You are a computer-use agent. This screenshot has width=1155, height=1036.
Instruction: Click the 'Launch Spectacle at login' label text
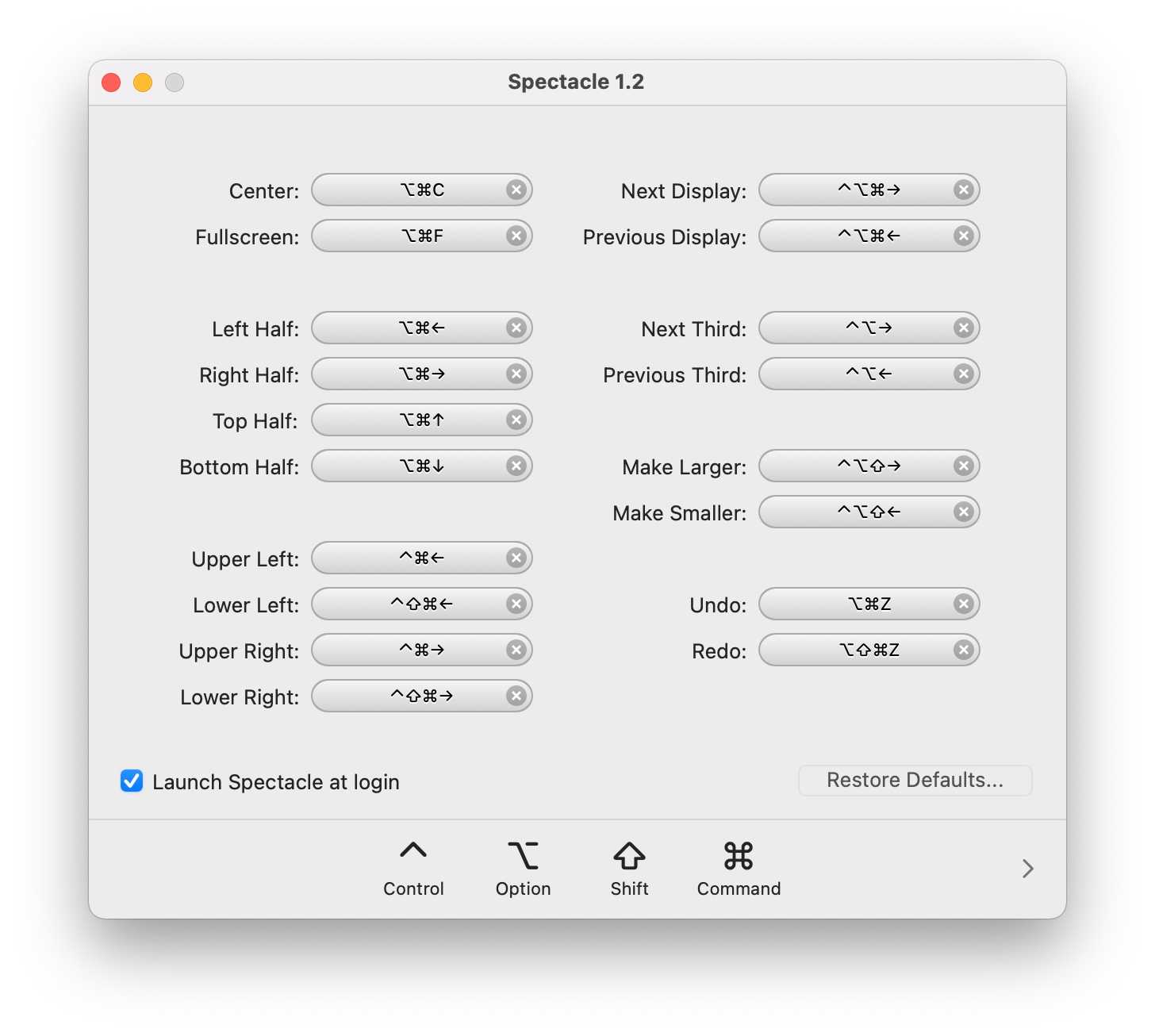276,782
